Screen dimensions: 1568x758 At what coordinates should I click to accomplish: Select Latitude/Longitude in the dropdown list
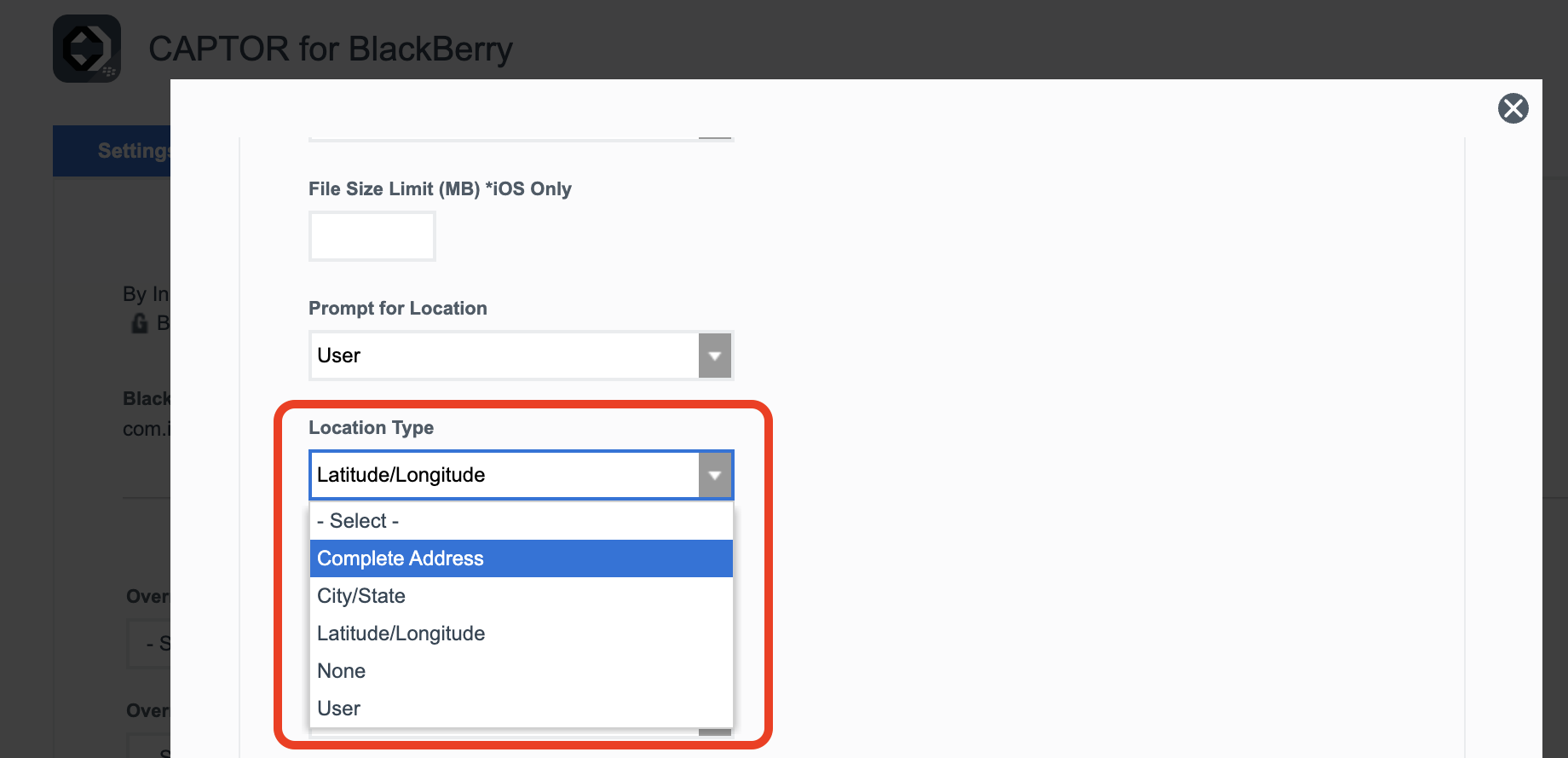pyautogui.click(x=521, y=634)
